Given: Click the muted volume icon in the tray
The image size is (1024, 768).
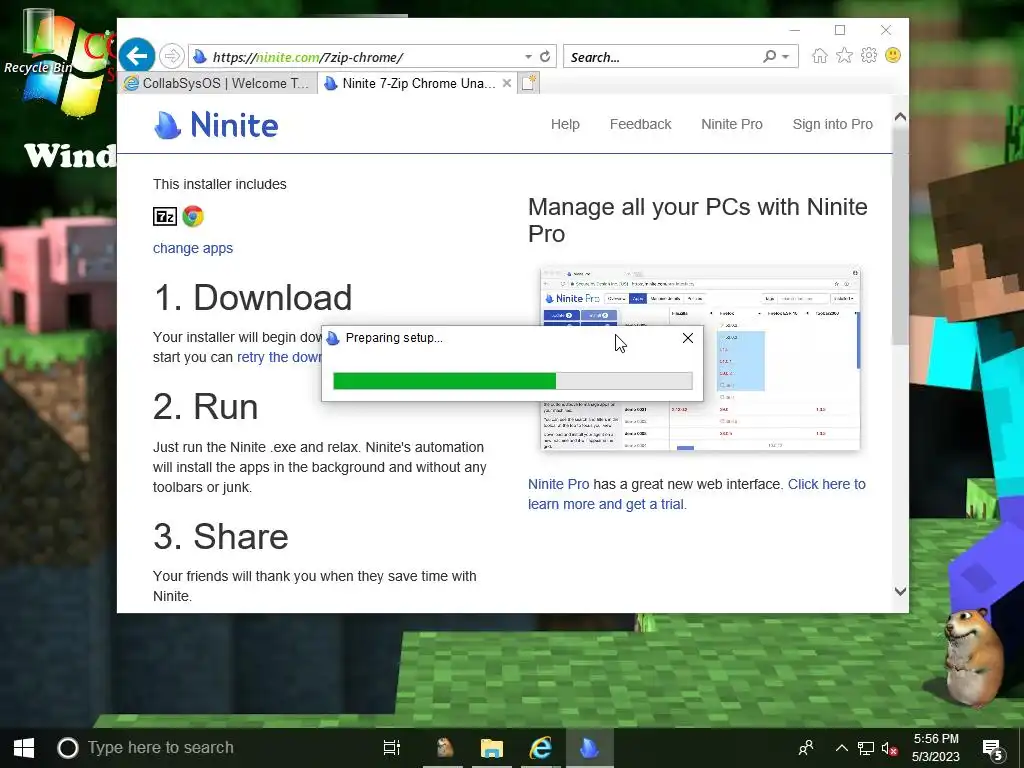Looking at the screenshot, I should point(889,748).
